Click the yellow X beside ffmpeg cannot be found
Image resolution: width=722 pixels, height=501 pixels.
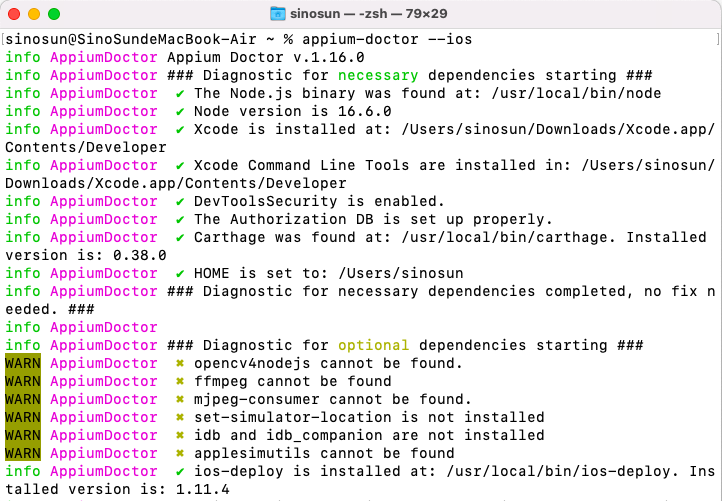coord(180,381)
